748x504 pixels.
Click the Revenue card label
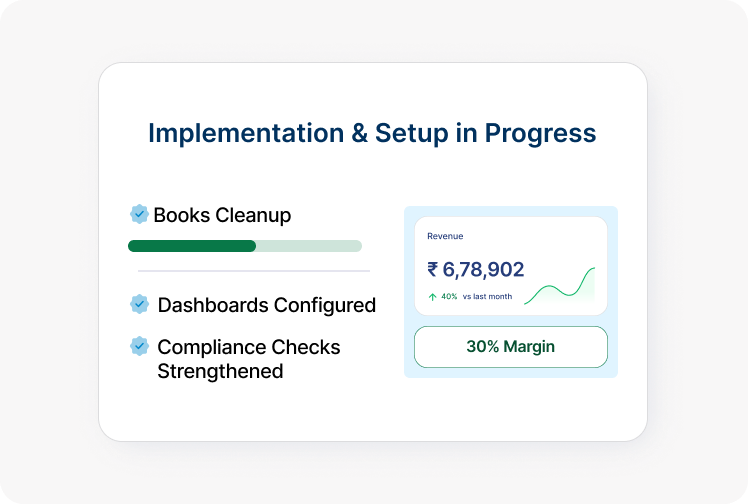pyautogui.click(x=445, y=236)
